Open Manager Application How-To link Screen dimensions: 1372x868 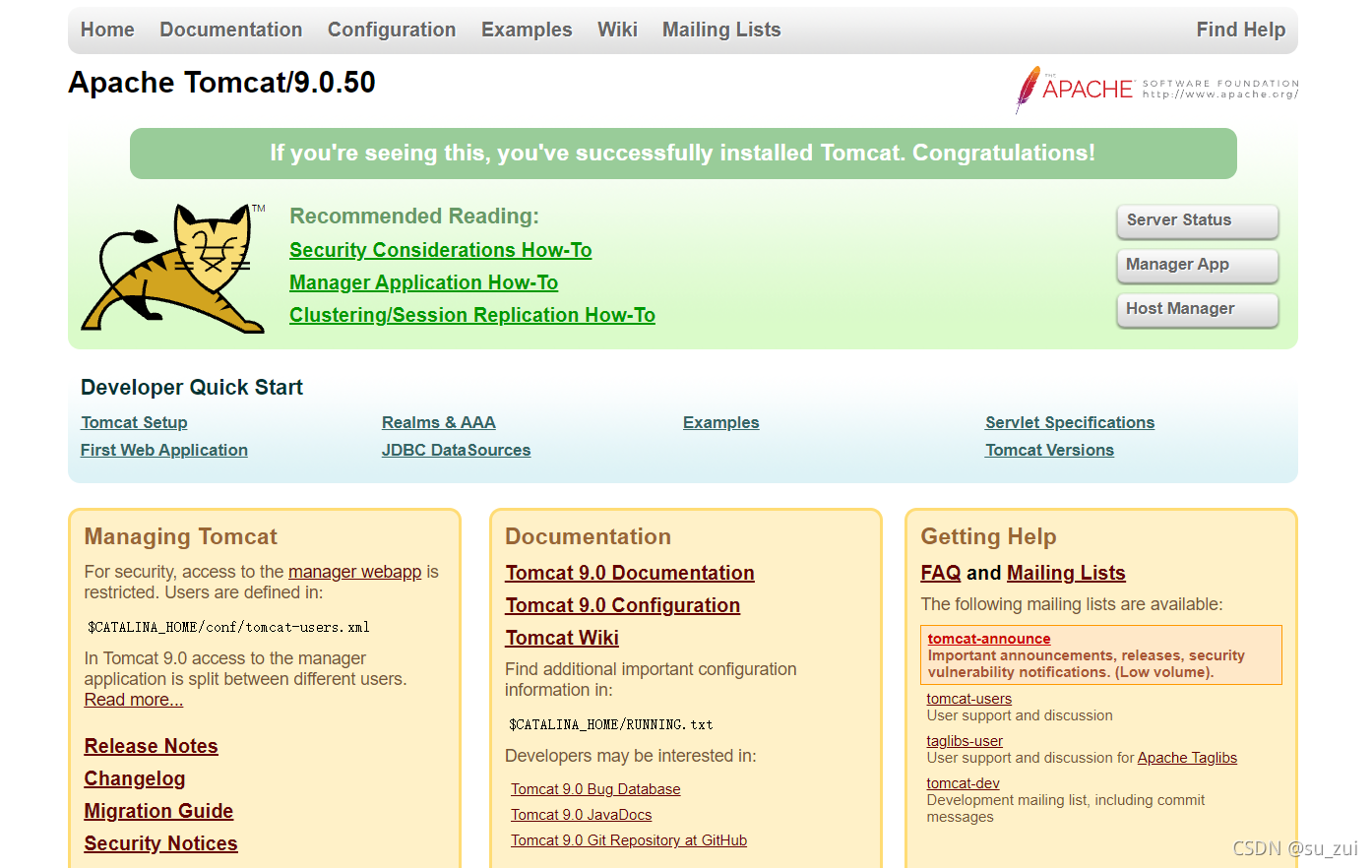click(424, 282)
